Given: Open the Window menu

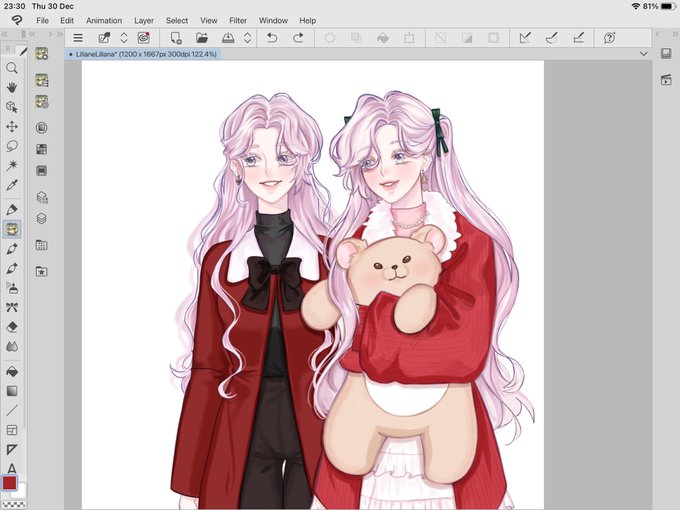Looking at the screenshot, I should pyautogui.click(x=273, y=20).
